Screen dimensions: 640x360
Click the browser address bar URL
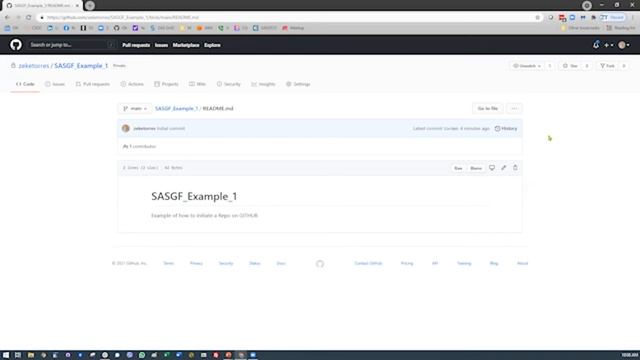[123, 18]
